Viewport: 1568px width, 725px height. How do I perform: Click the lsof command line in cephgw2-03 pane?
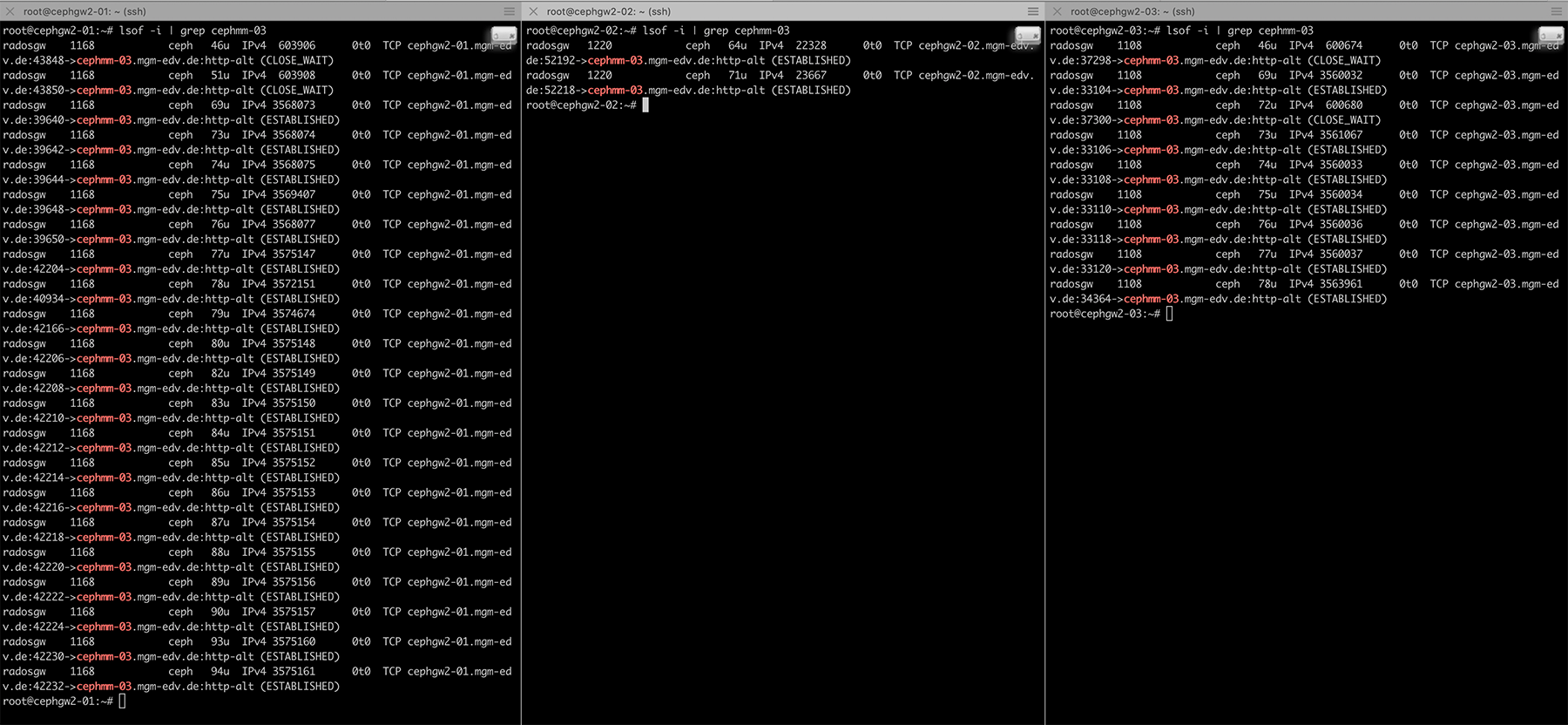click(x=1181, y=30)
